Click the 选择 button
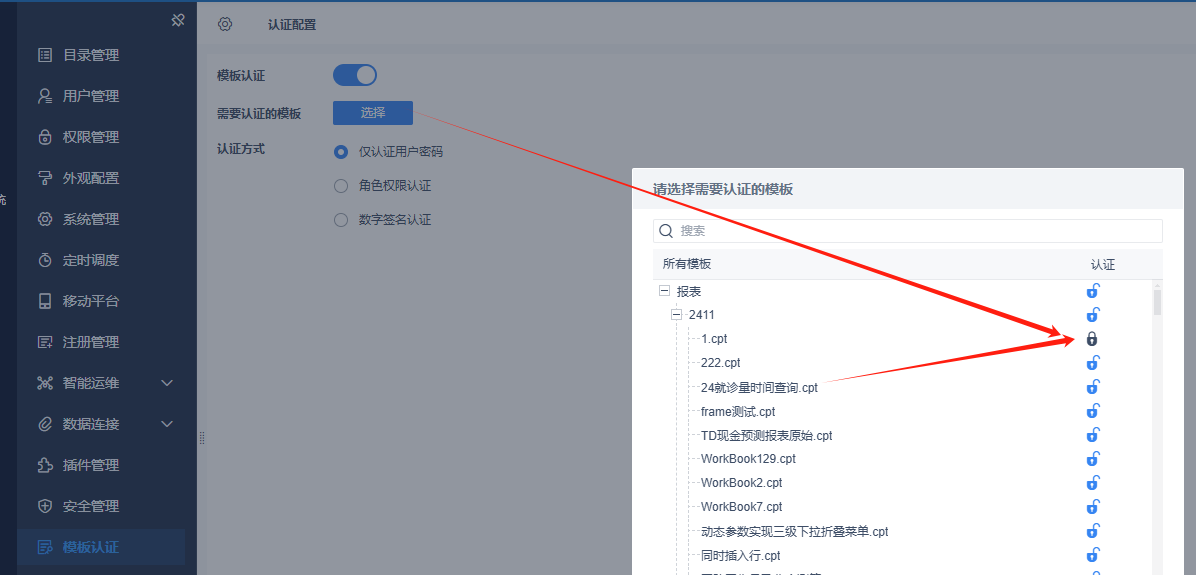This screenshot has width=1196, height=575. [373, 113]
